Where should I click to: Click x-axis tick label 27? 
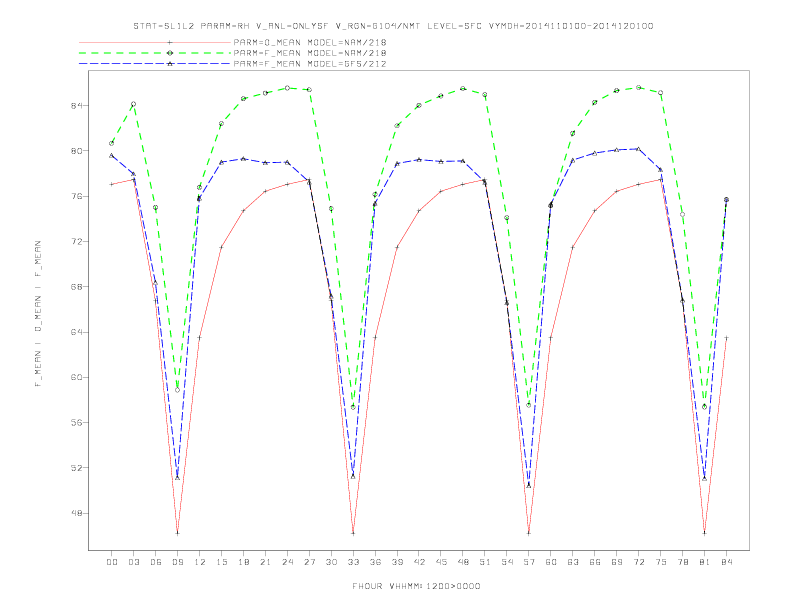pyautogui.click(x=310, y=562)
